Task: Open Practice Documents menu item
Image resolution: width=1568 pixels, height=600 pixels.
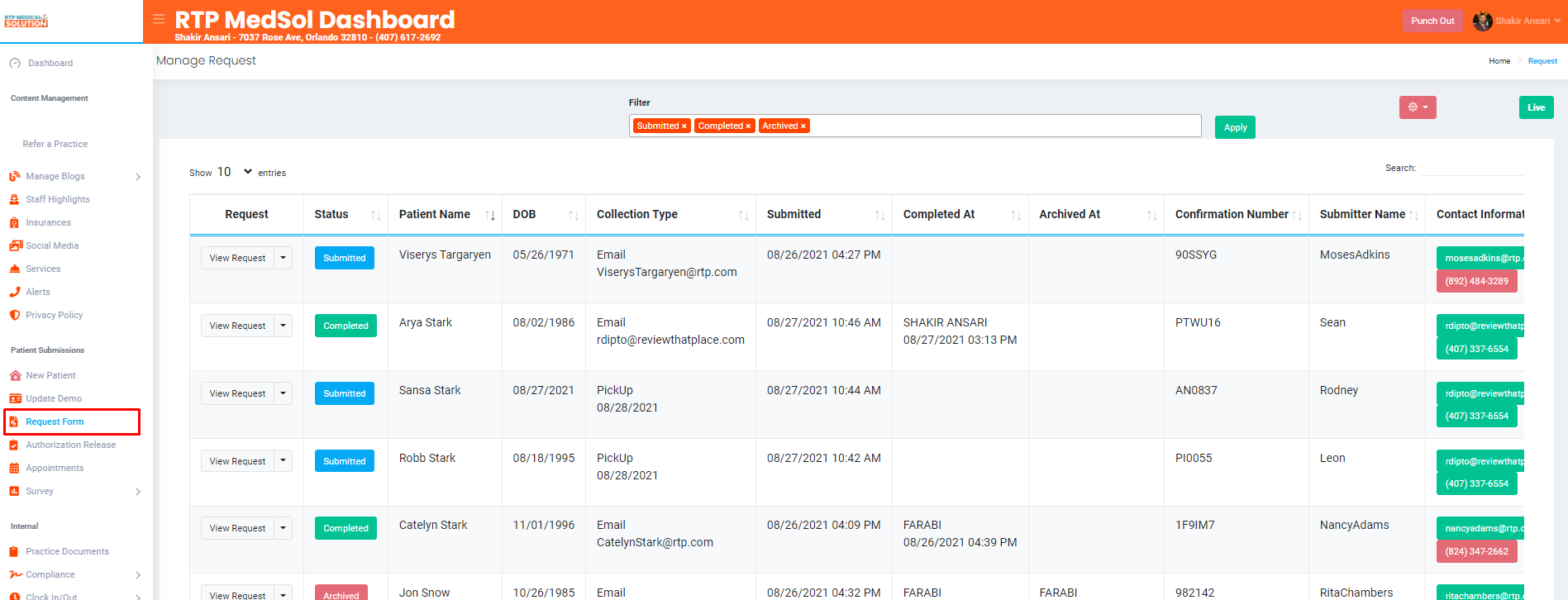Action: (67, 551)
